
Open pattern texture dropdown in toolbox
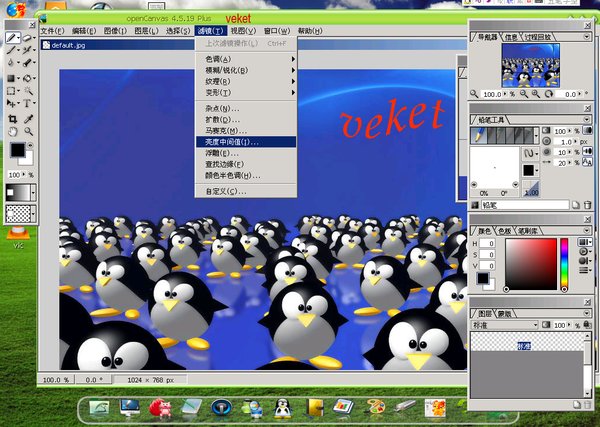pos(33,214)
